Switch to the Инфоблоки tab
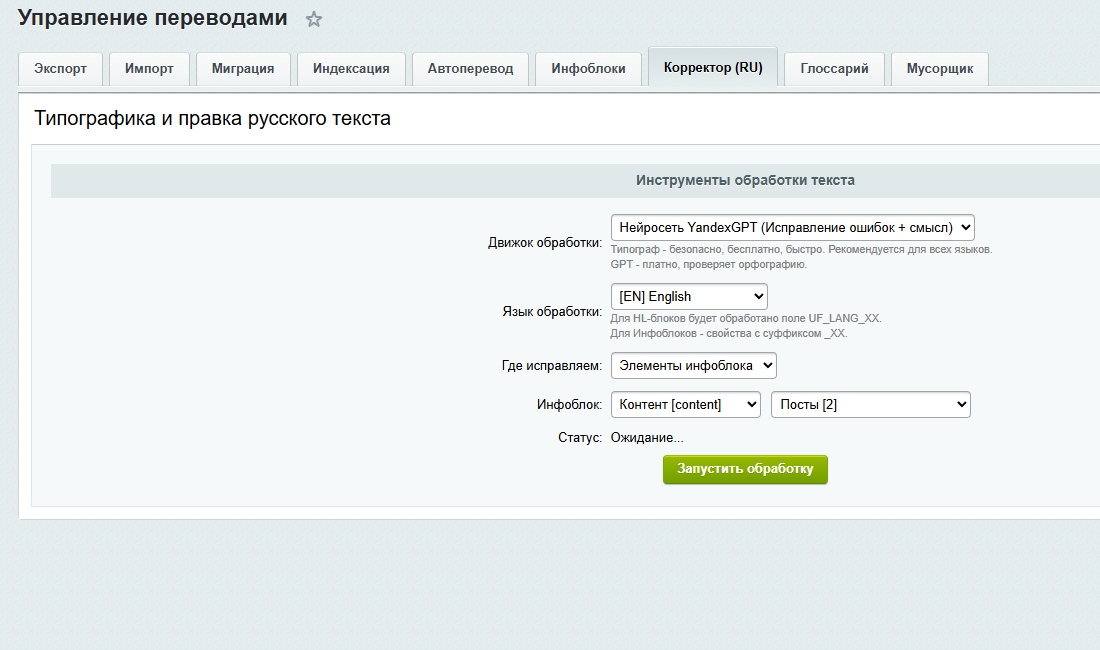Viewport: 1100px width, 650px height. coord(588,69)
